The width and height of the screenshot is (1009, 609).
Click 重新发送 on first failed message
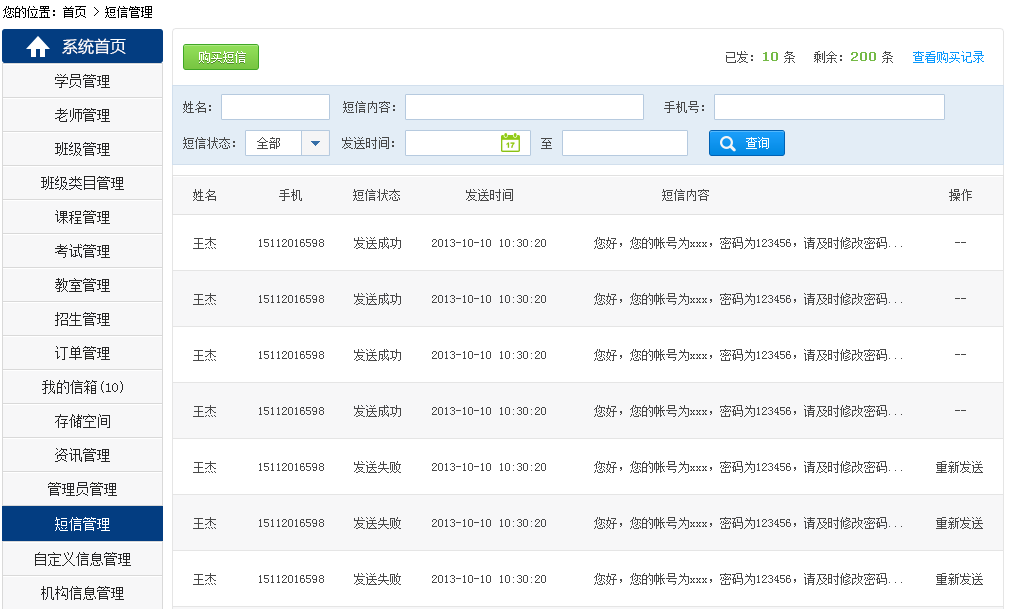click(x=959, y=467)
